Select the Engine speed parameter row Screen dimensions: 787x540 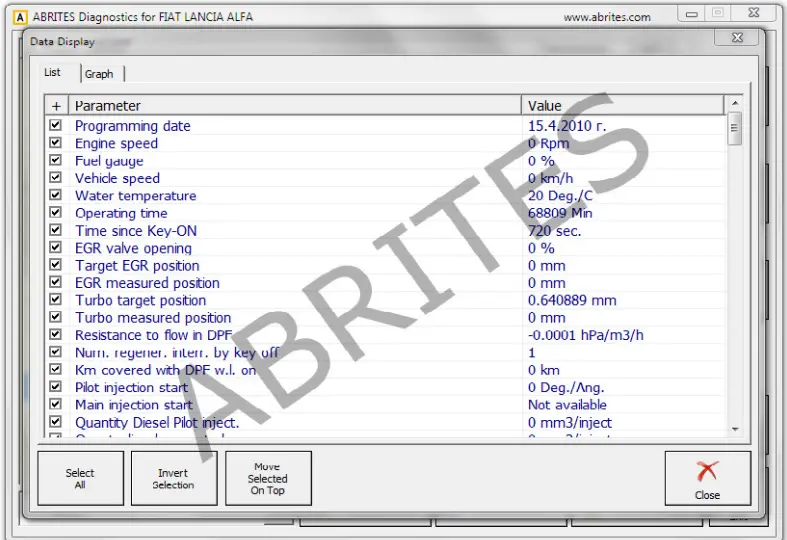coord(385,143)
